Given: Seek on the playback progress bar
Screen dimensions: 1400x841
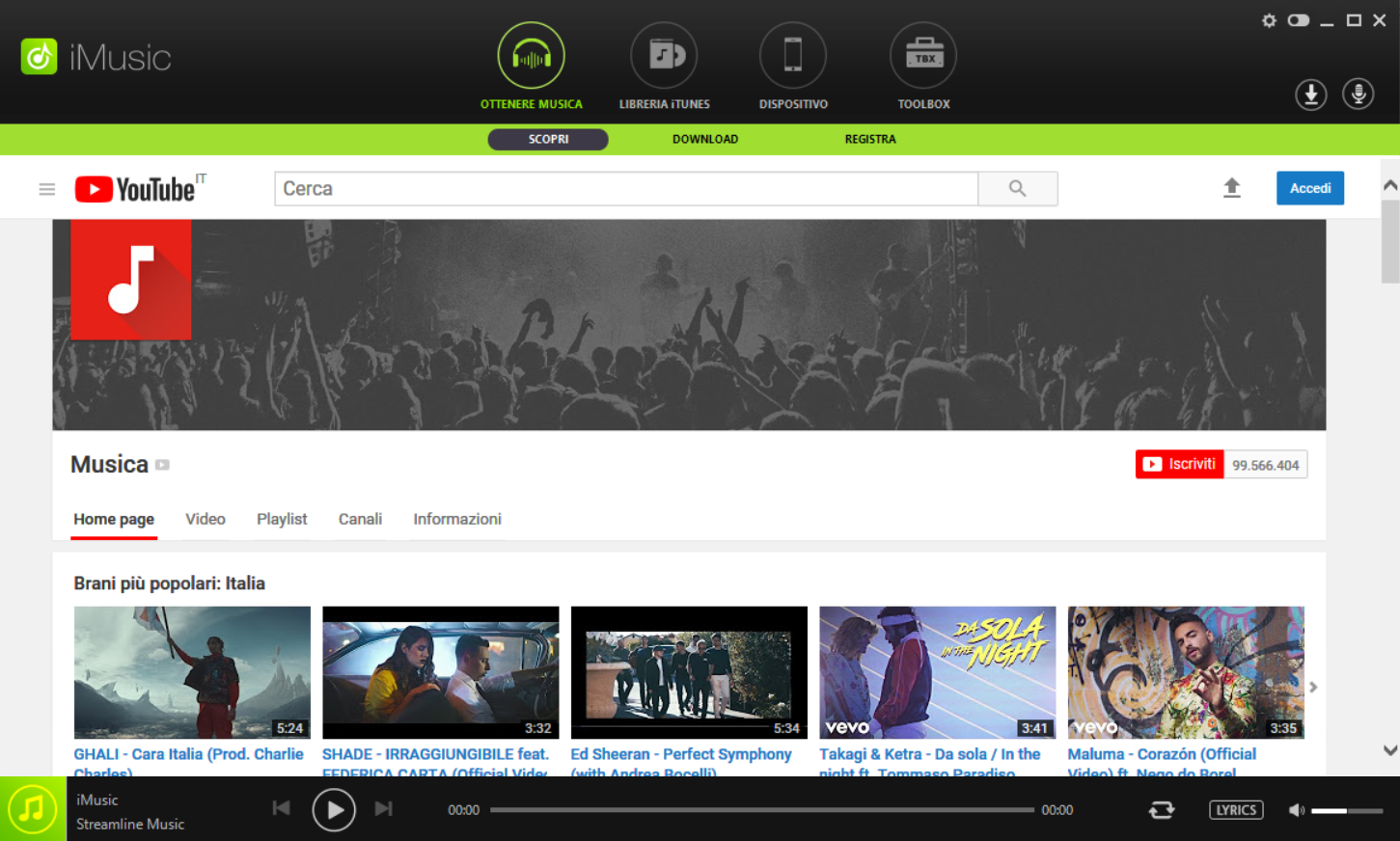Looking at the screenshot, I should click(762, 810).
